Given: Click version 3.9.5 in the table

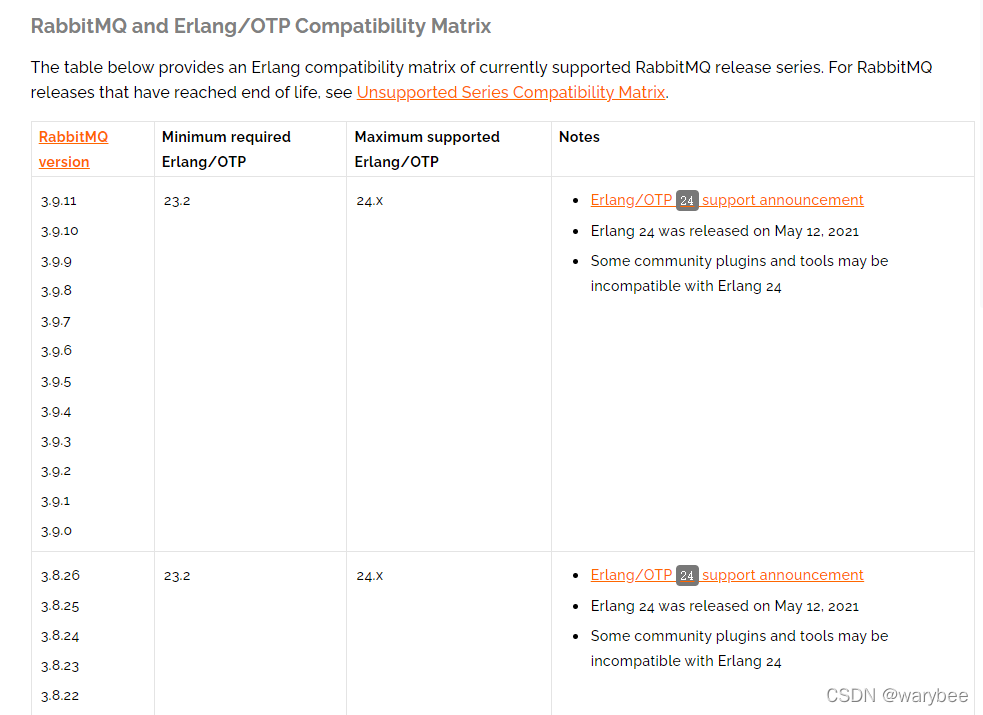Looking at the screenshot, I should (56, 382).
